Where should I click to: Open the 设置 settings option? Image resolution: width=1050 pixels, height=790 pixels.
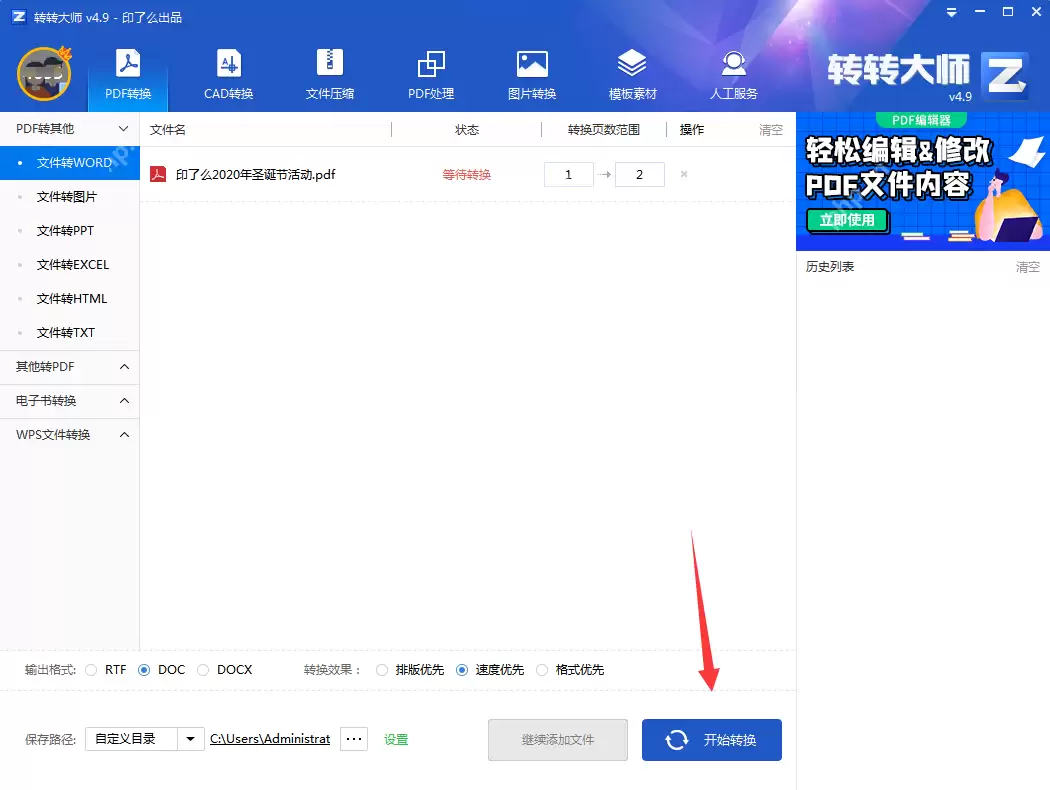396,738
